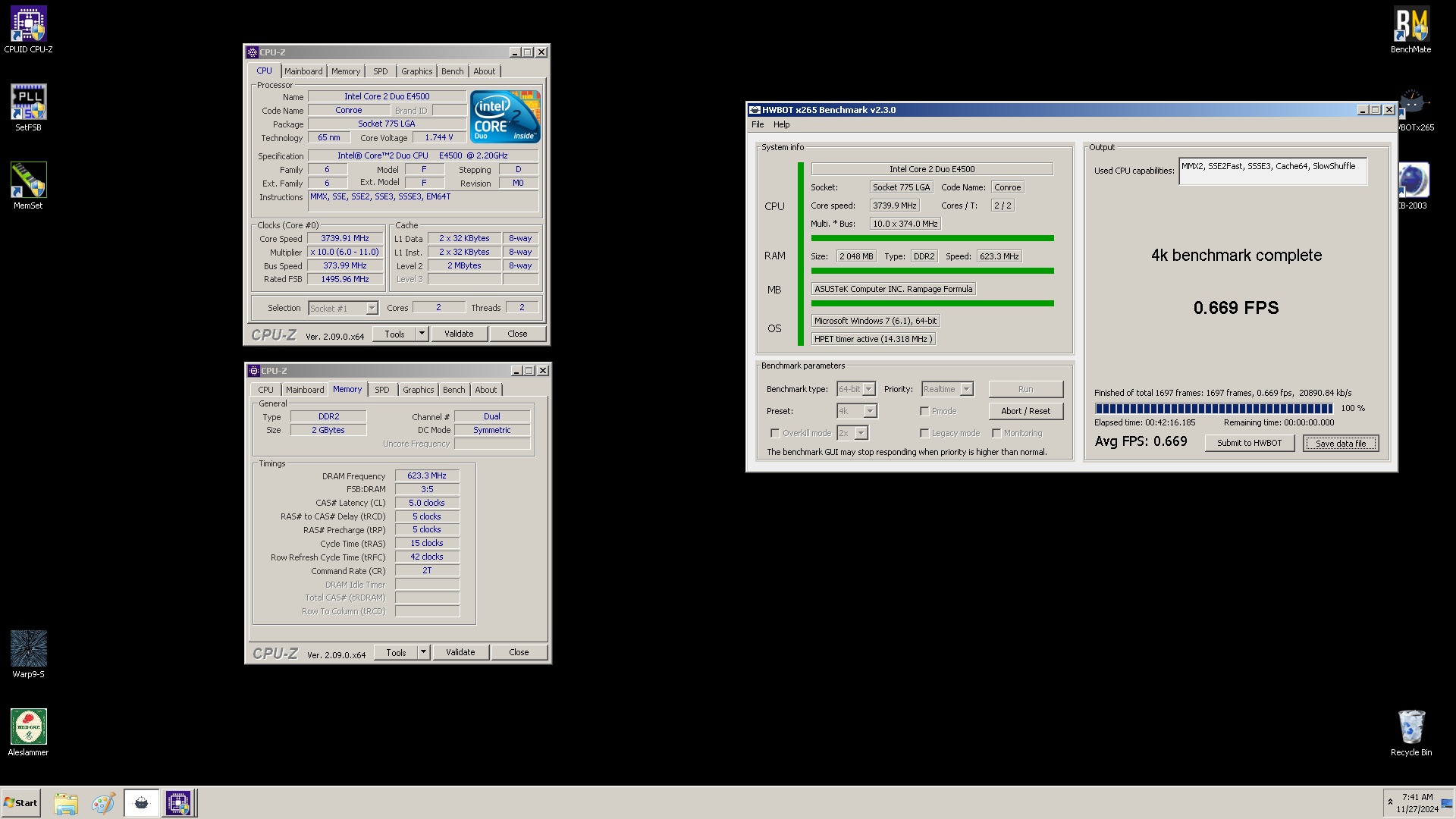Toggle the Monitoring checkbox
The height and width of the screenshot is (819, 1456).
click(996, 433)
